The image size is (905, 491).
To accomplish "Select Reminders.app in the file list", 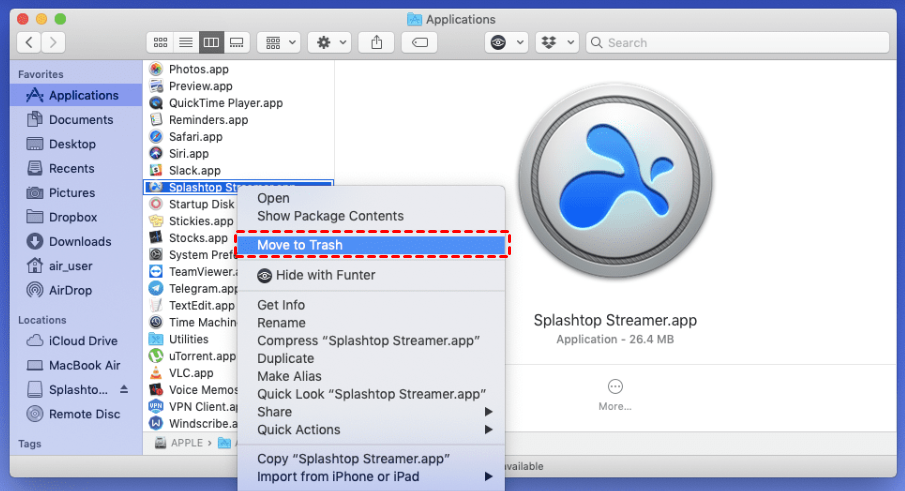I will 238,120.
